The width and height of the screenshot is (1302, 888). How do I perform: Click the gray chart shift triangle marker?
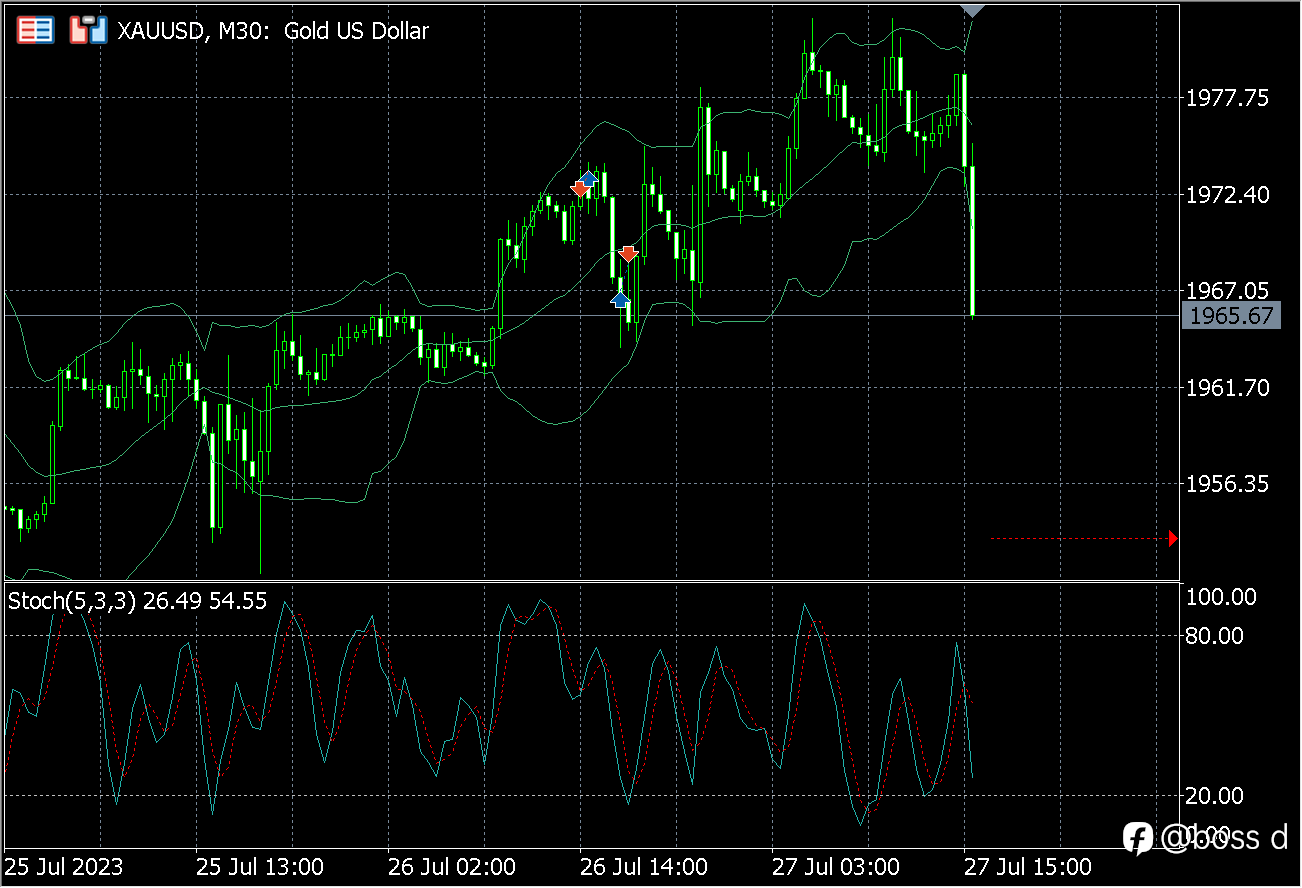972,10
